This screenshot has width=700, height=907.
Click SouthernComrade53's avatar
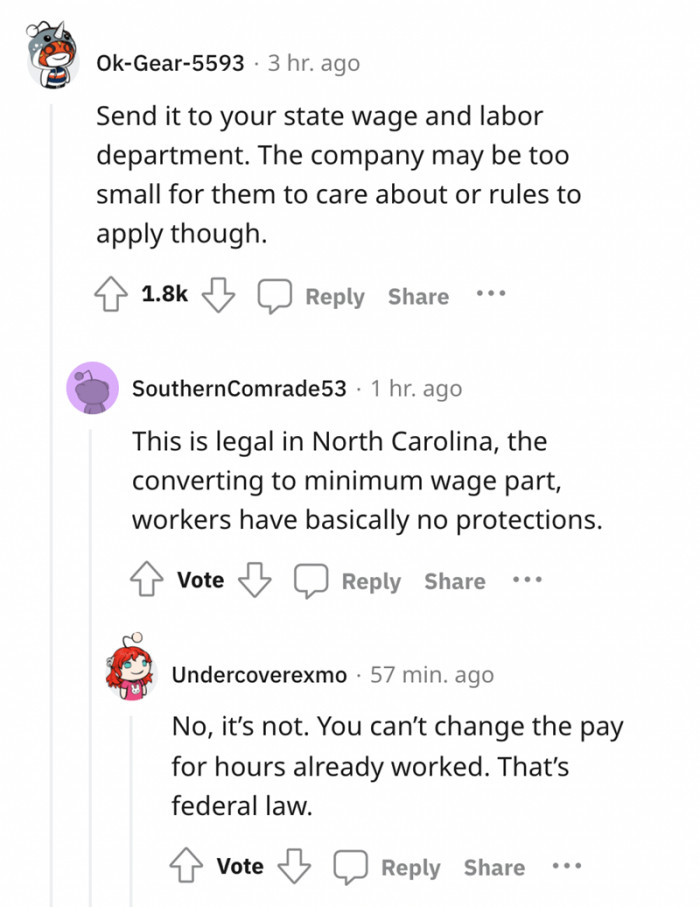[x=94, y=388]
